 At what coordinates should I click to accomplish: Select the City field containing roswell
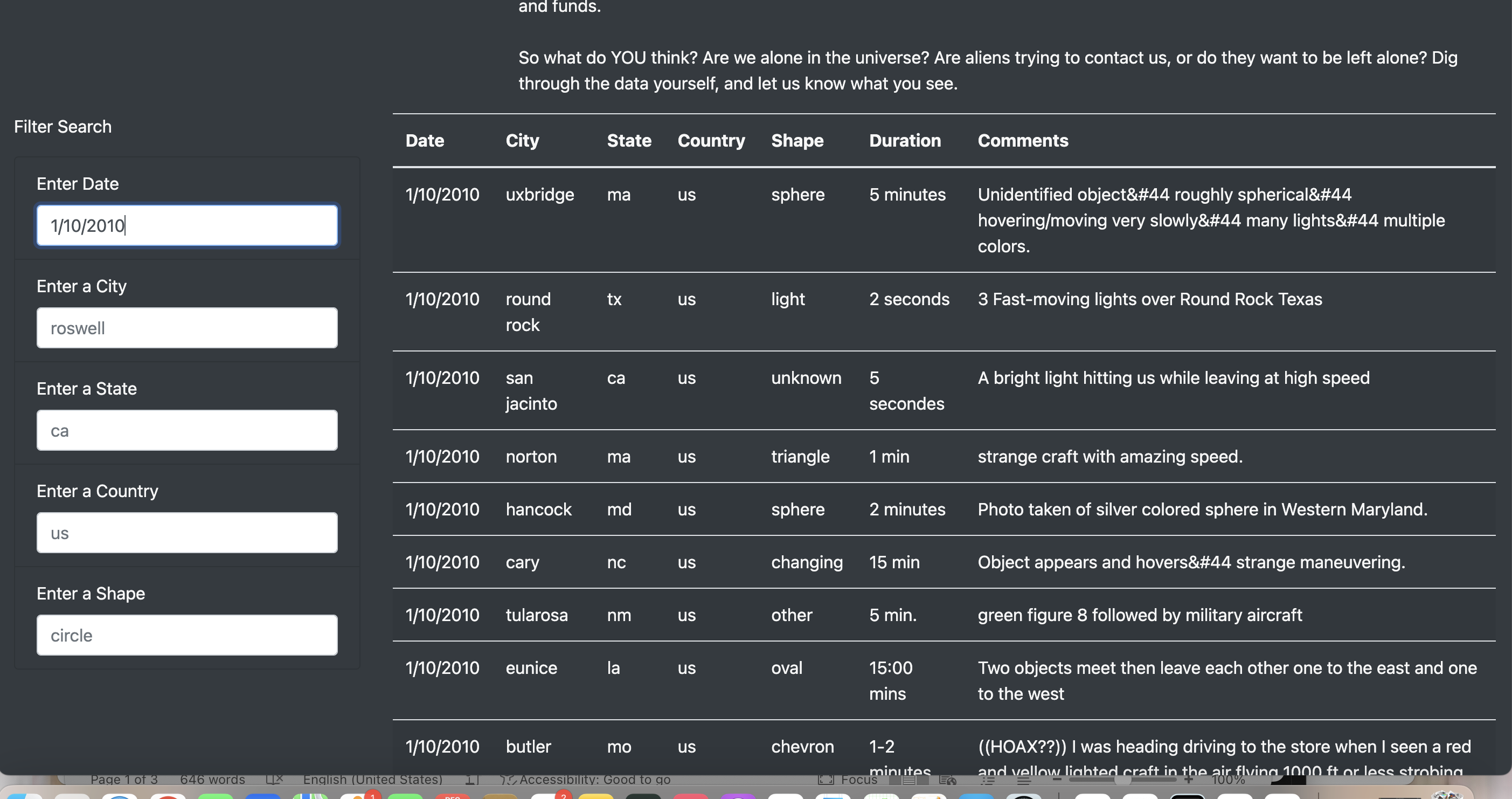point(186,328)
